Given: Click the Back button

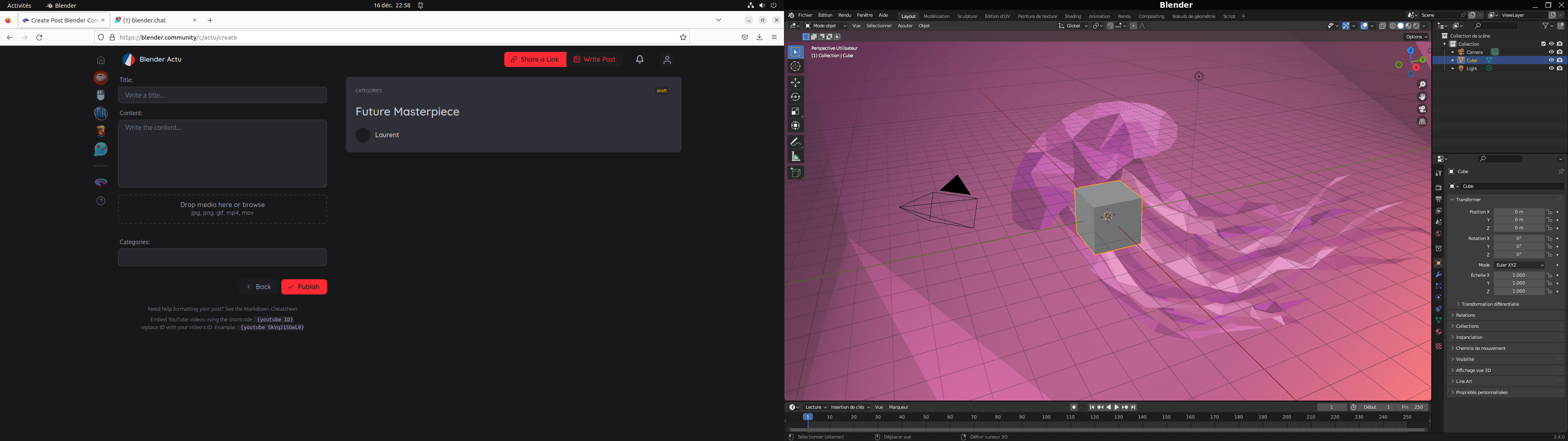Looking at the screenshot, I should (259, 287).
